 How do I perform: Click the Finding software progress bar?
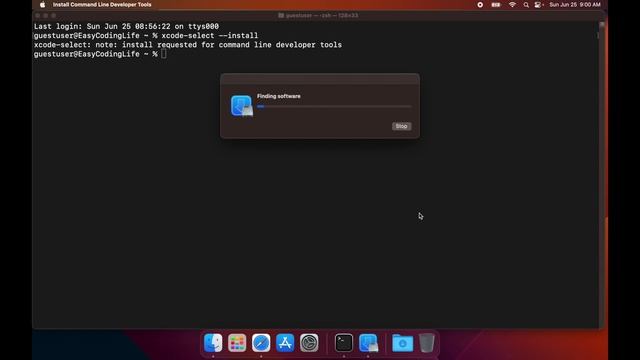[334, 107]
